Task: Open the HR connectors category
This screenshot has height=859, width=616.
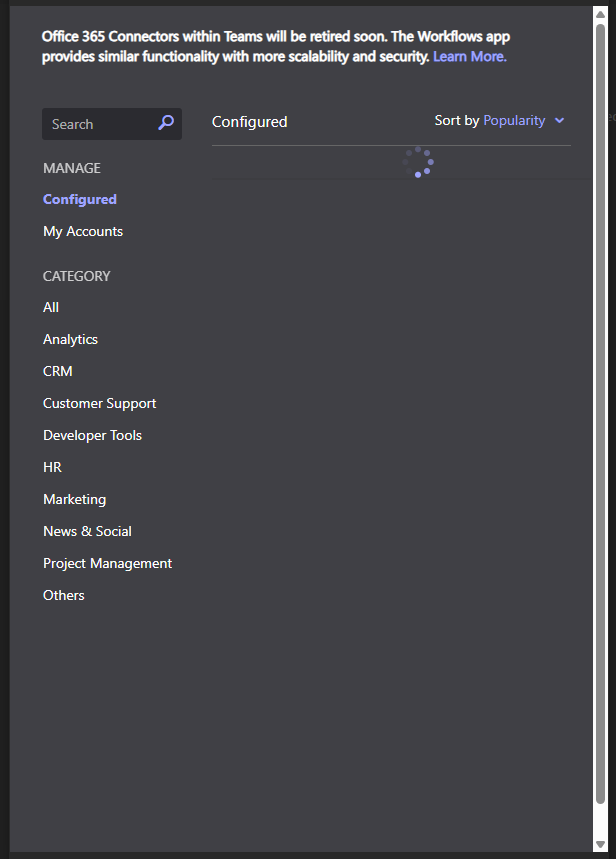Action: click(x=52, y=467)
